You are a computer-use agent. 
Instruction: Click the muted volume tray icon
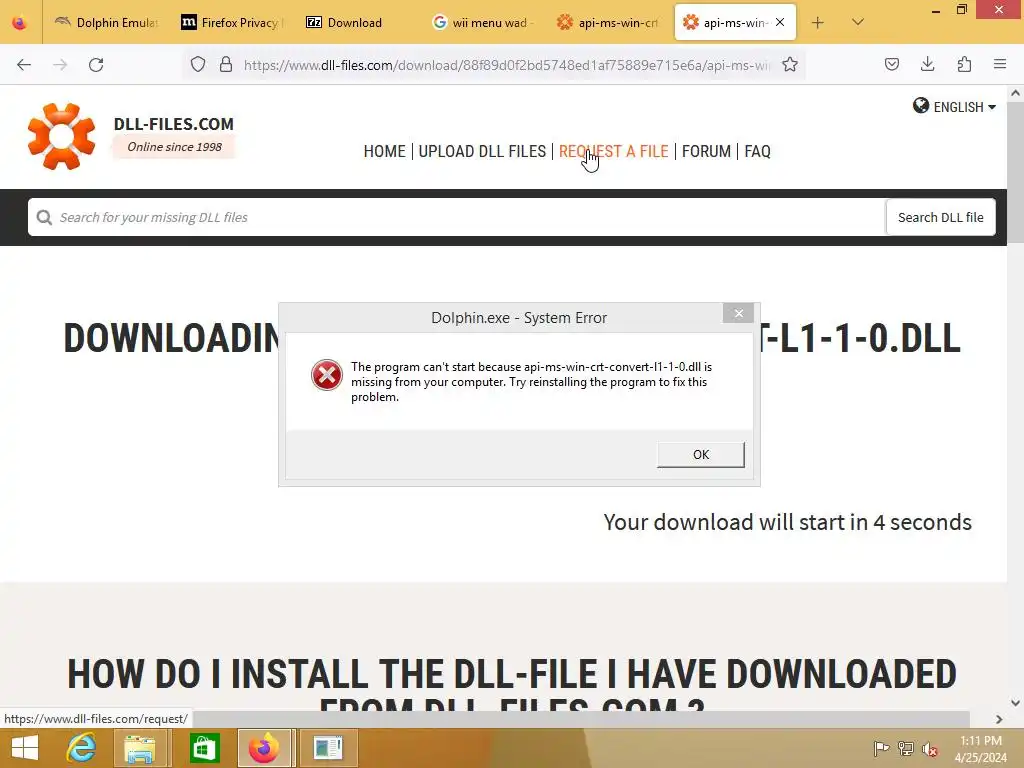(x=930, y=748)
